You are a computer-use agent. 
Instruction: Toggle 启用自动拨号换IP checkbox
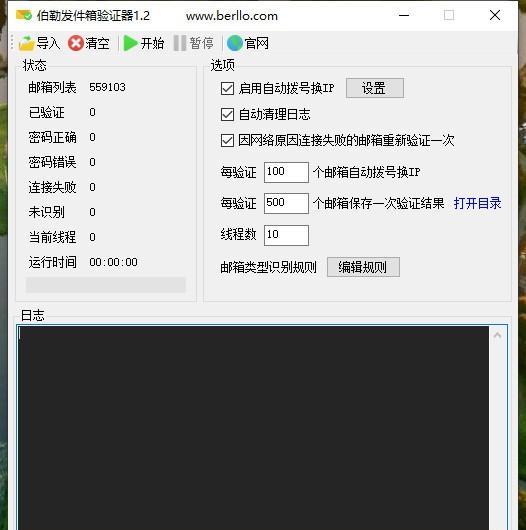(x=227, y=89)
